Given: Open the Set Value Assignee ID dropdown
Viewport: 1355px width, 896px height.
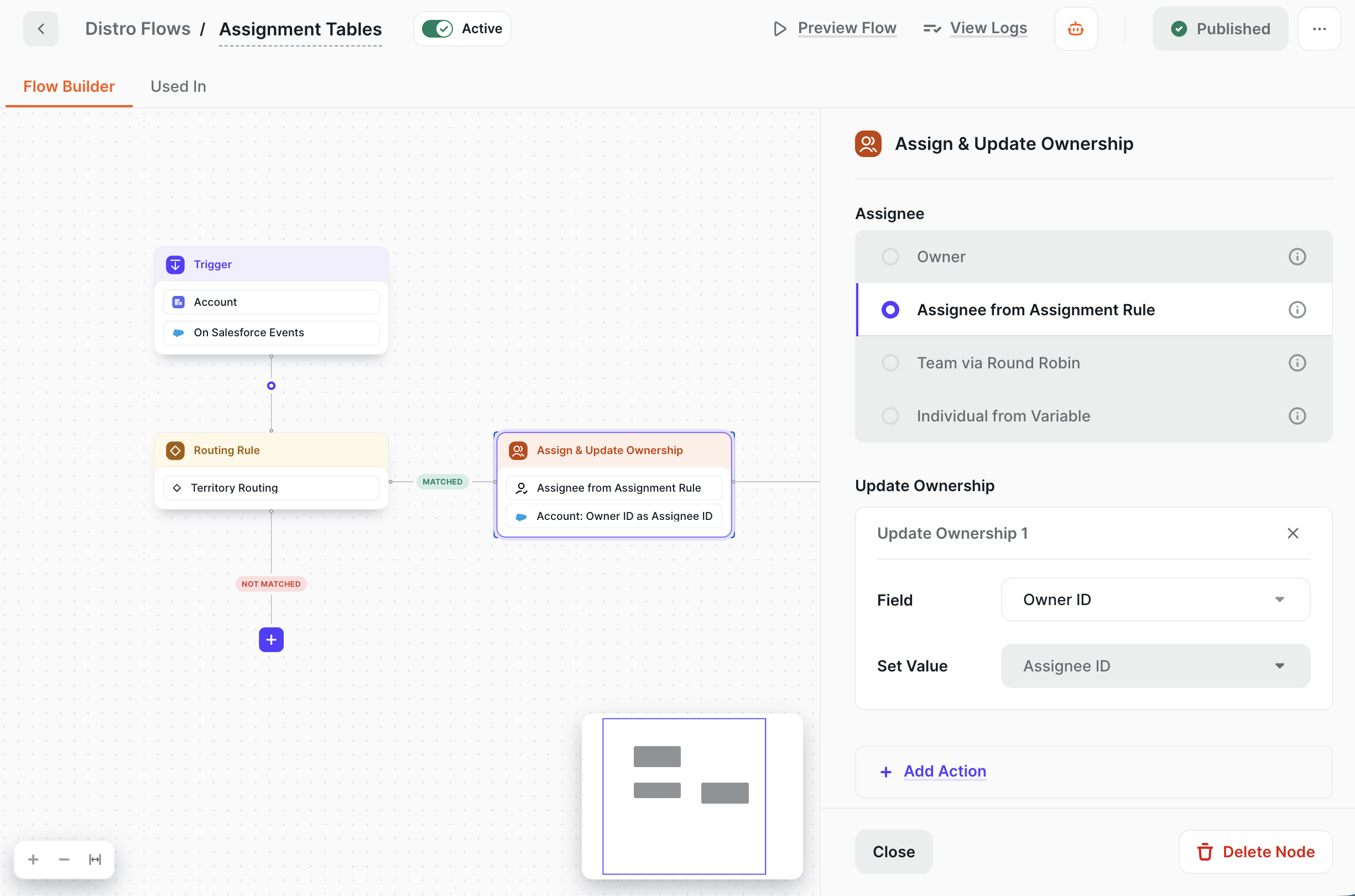Looking at the screenshot, I should pyautogui.click(x=1155, y=666).
